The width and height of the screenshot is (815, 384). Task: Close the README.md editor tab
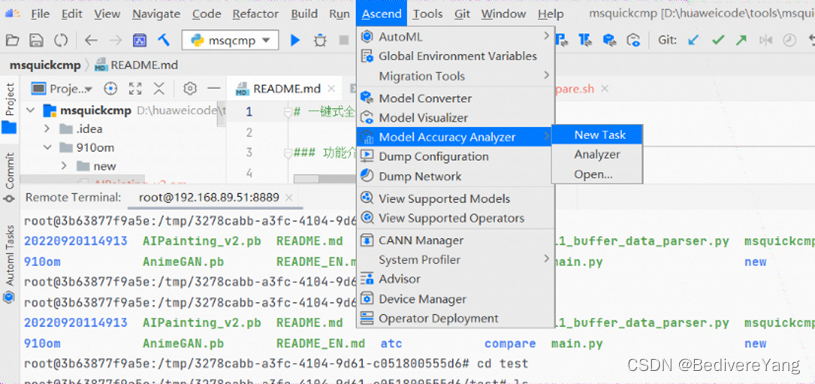(x=332, y=89)
